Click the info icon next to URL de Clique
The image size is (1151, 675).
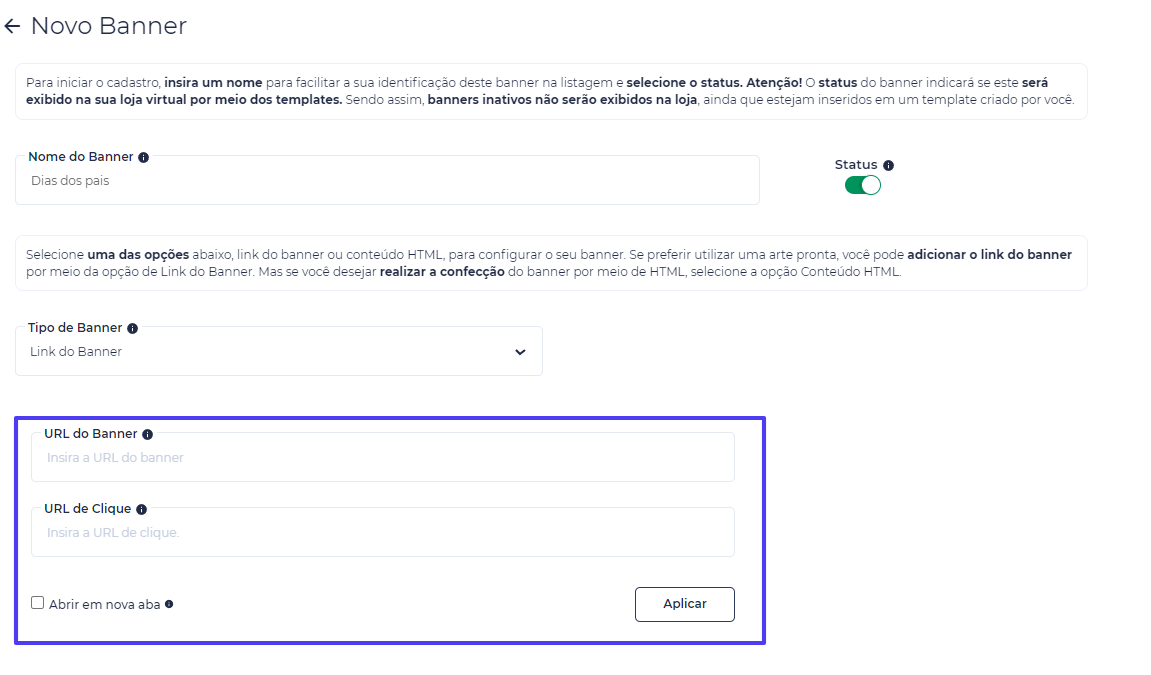pyautogui.click(x=142, y=509)
